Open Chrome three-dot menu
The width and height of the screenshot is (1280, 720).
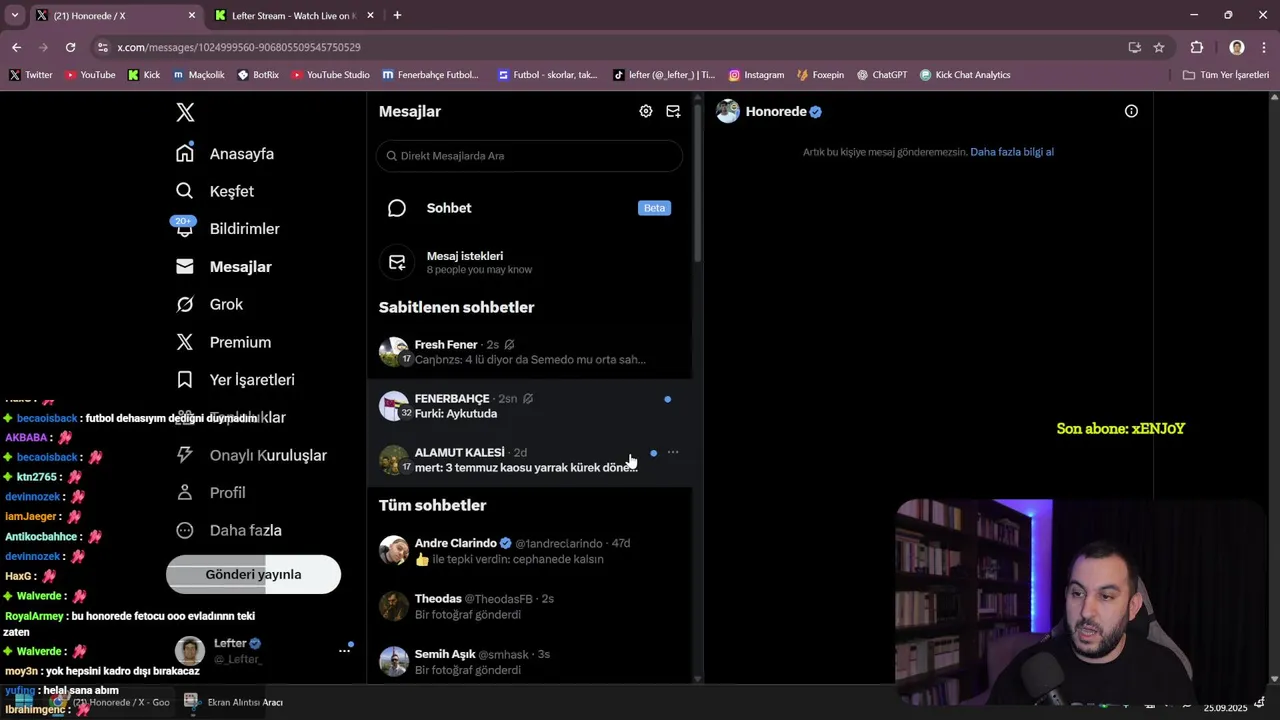tap(1264, 47)
